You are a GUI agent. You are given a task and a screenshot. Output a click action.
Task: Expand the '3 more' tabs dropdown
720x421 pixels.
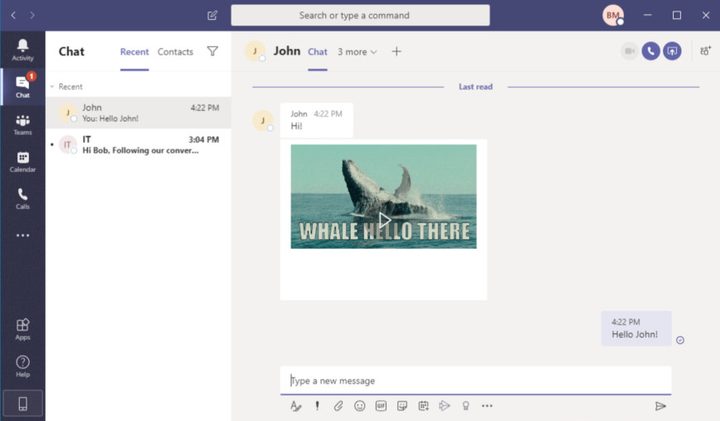click(357, 52)
